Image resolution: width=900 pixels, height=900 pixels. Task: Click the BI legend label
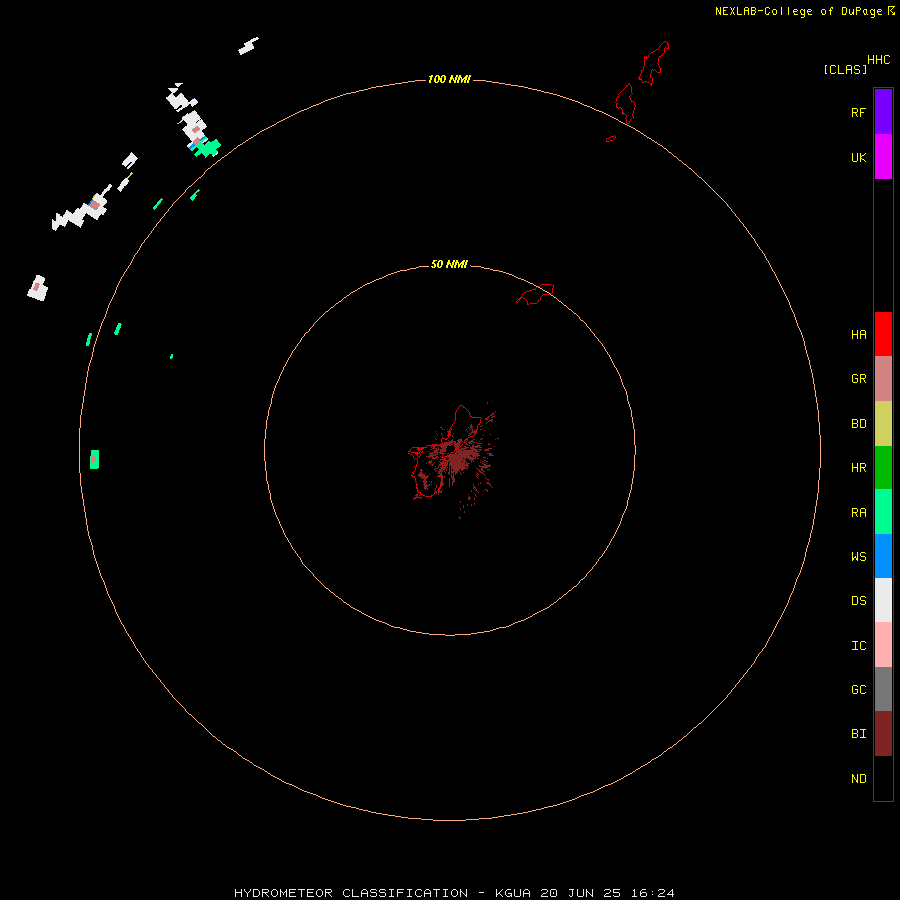[858, 734]
